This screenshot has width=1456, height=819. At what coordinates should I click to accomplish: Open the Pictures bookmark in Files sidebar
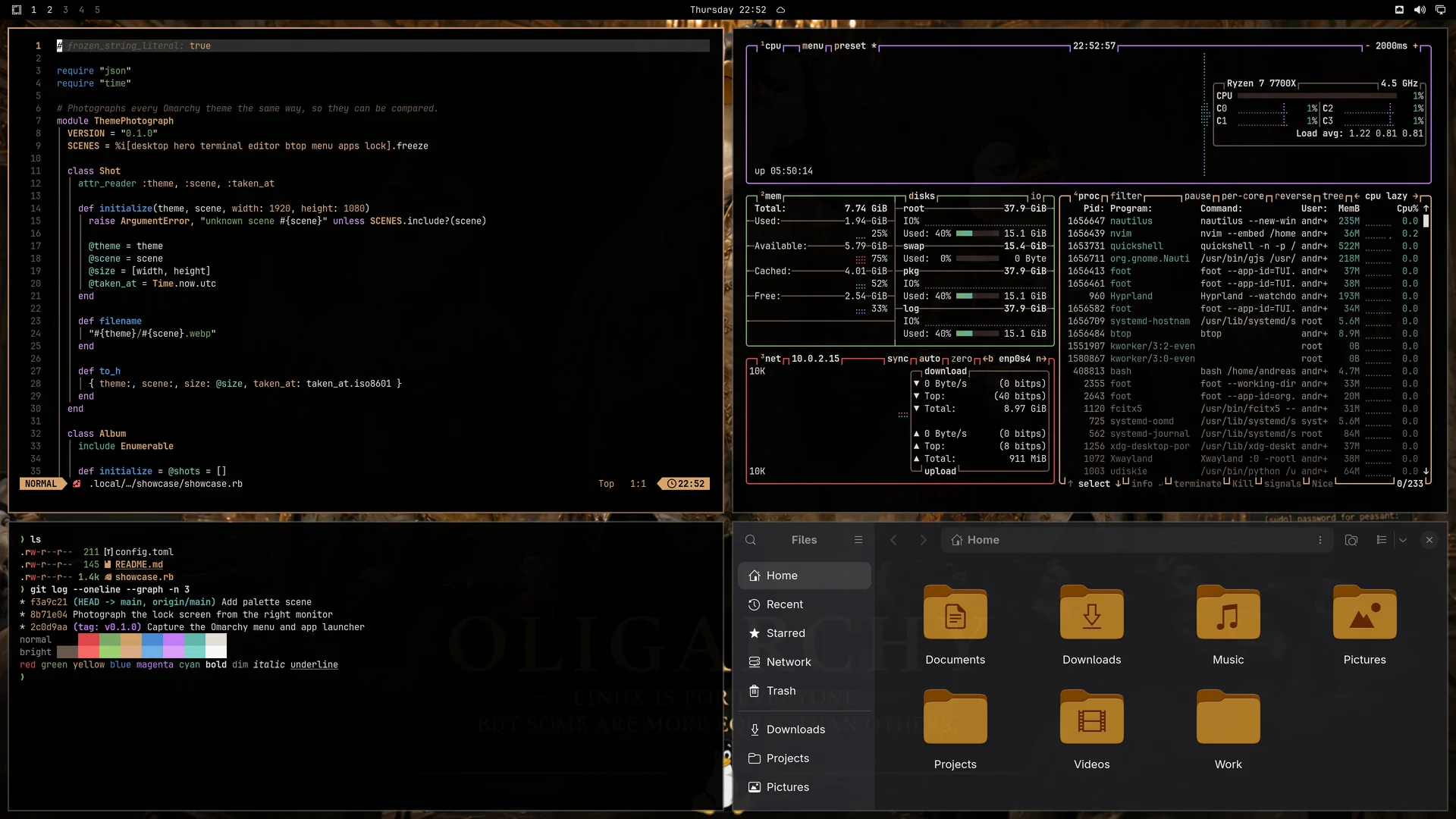(x=805, y=787)
